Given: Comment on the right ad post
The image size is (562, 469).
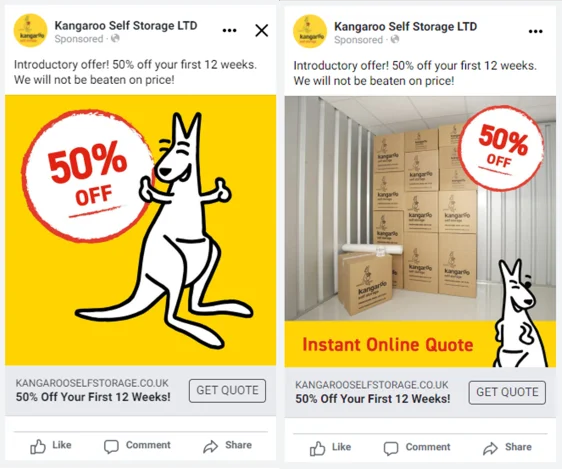Looking at the screenshot, I should (417, 448).
